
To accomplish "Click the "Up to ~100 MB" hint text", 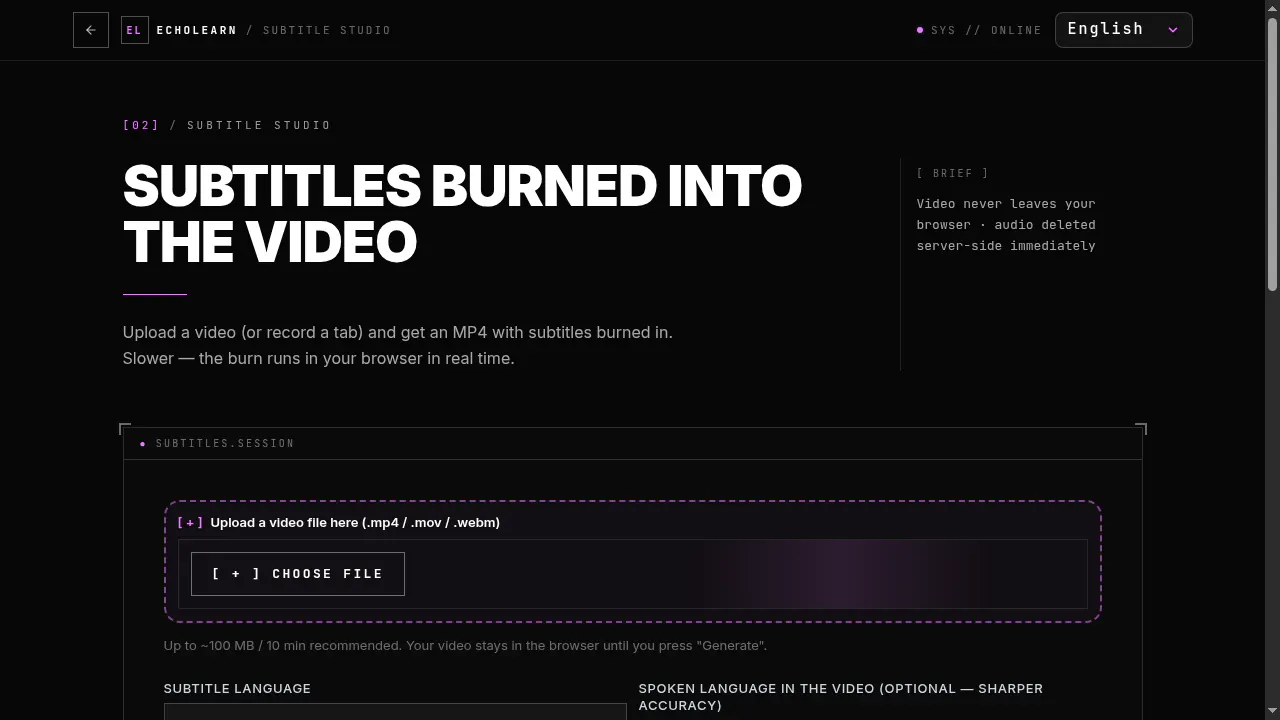I will coord(465,645).
